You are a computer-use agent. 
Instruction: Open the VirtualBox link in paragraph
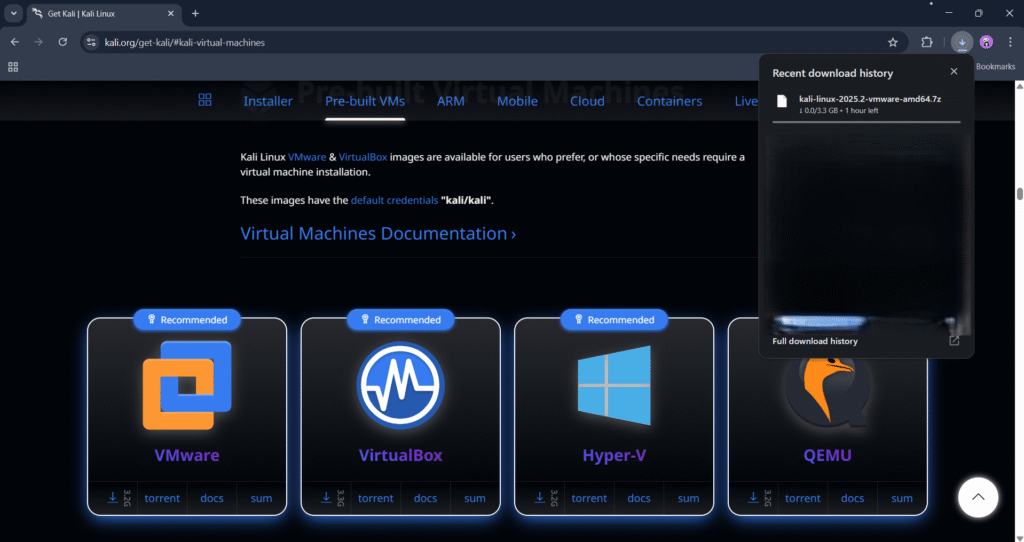click(363, 157)
